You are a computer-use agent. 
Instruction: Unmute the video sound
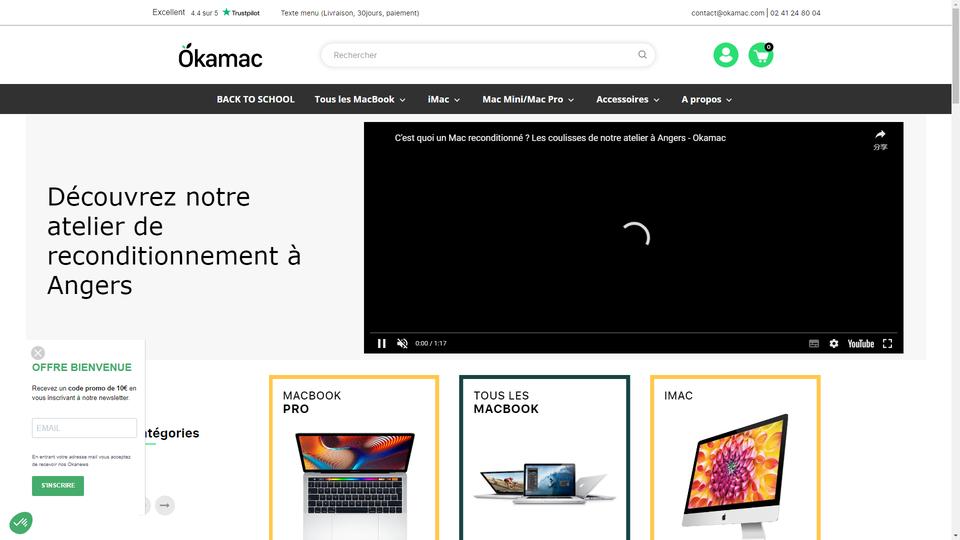(402, 343)
